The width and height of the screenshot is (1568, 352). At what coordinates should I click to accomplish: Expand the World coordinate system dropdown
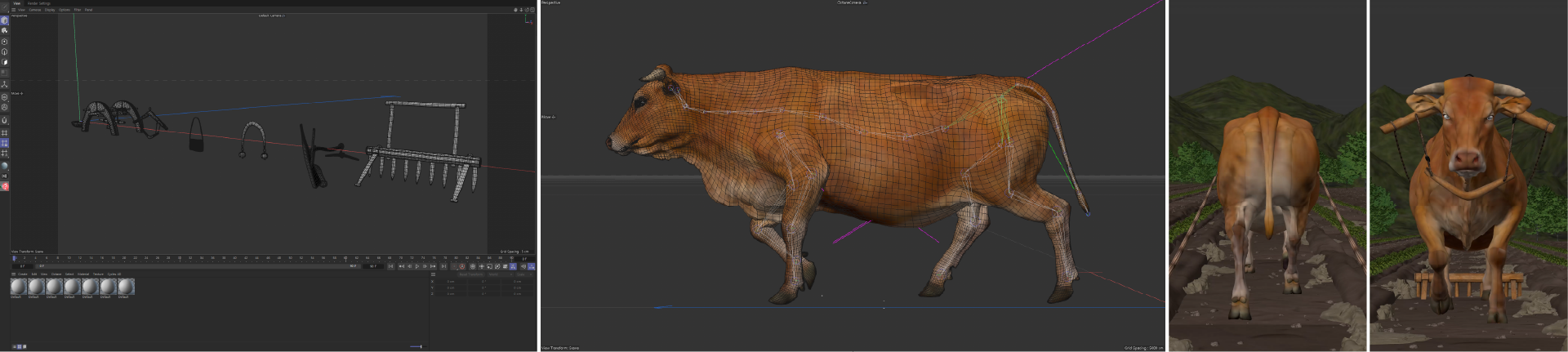point(500,274)
